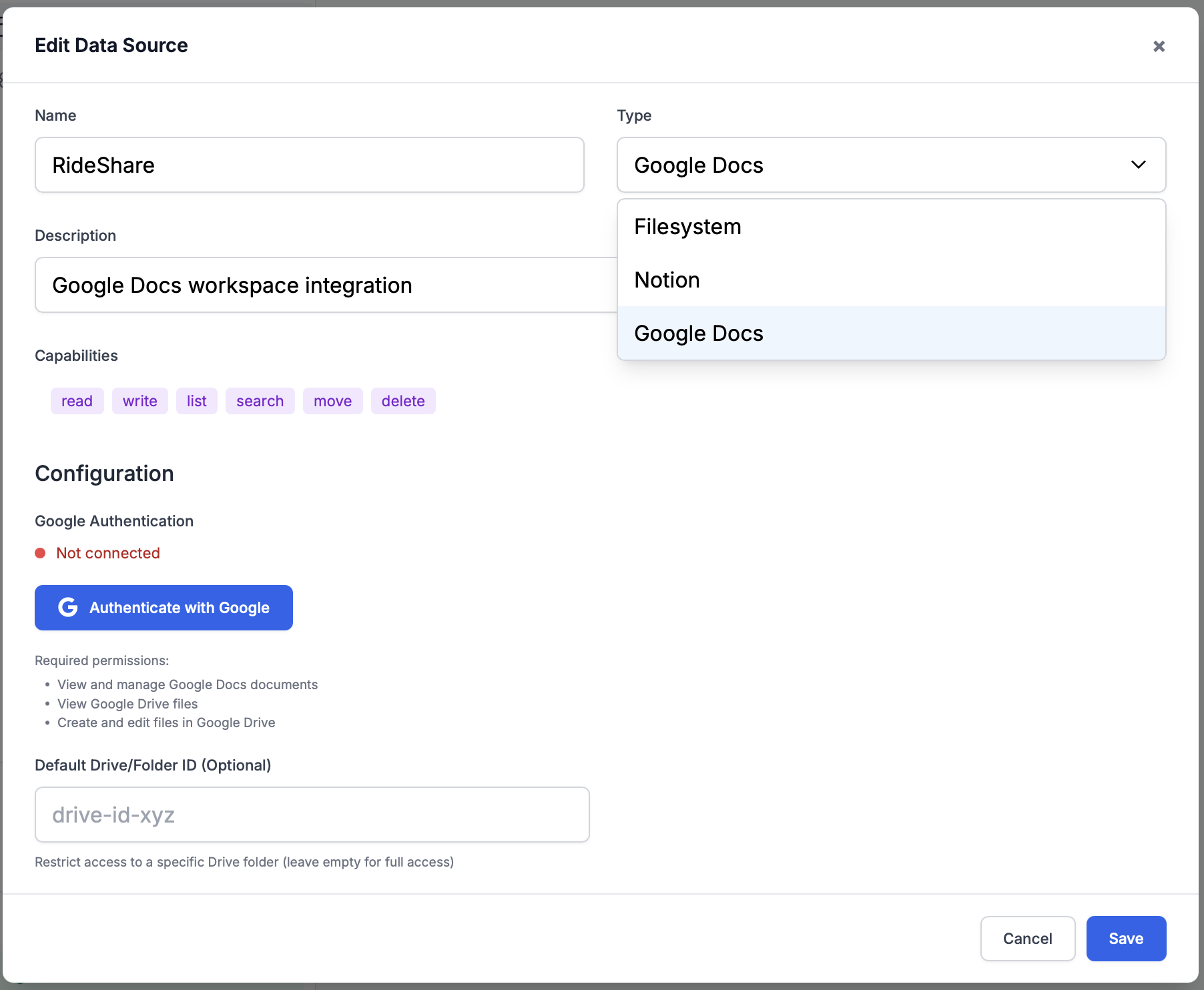The width and height of the screenshot is (1204, 990).
Task: Close the Edit Data Source dialog
Action: pyautogui.click(x=1159, y=46)
